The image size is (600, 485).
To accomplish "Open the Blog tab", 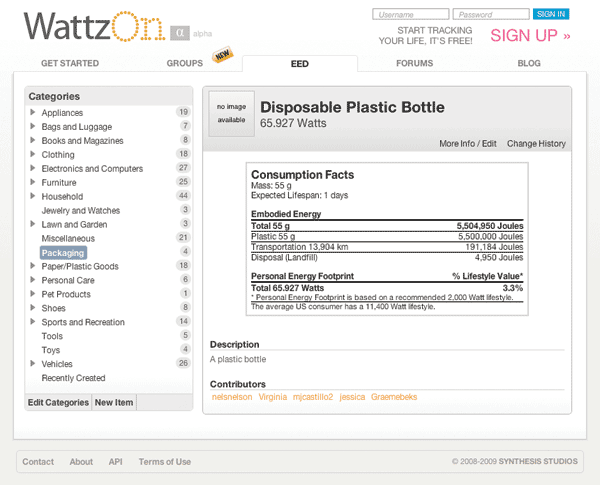I will pos(529,63).
